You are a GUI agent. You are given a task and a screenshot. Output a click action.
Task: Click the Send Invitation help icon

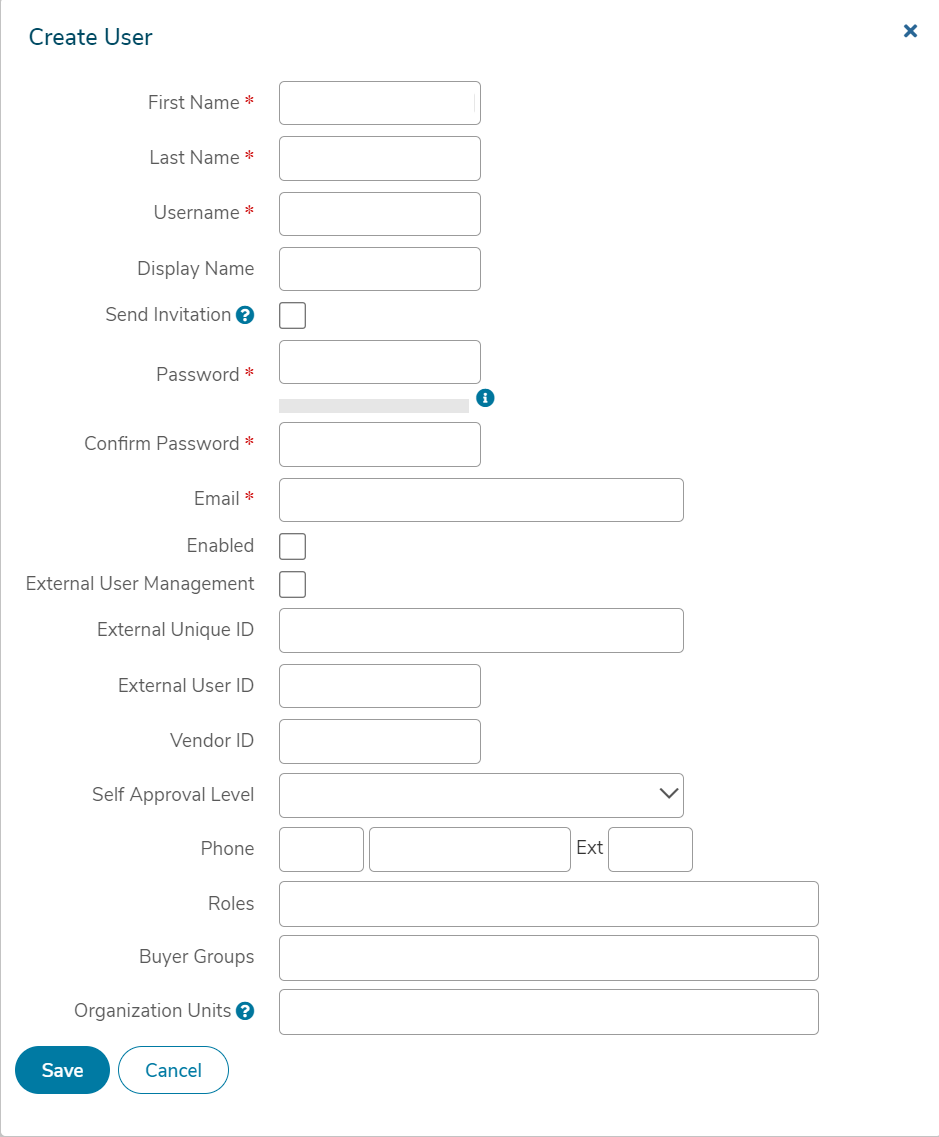click(245, 315)
